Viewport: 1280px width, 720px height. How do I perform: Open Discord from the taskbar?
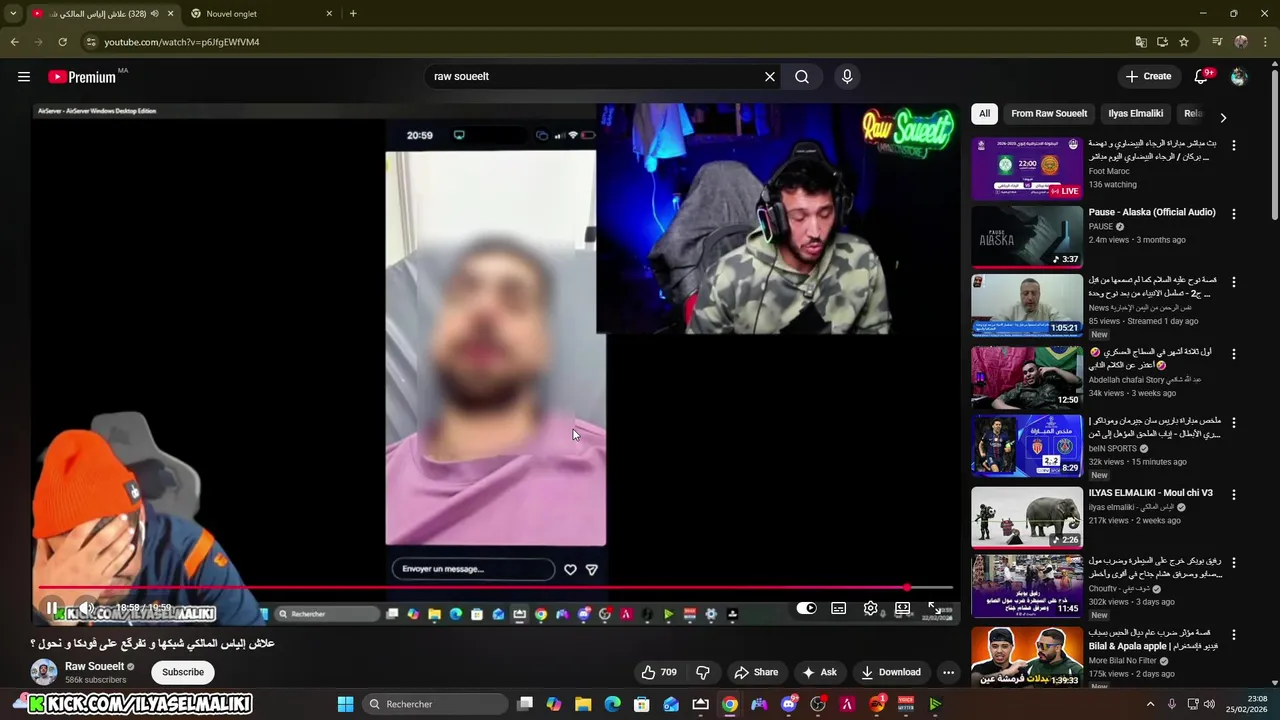point(789,704)
